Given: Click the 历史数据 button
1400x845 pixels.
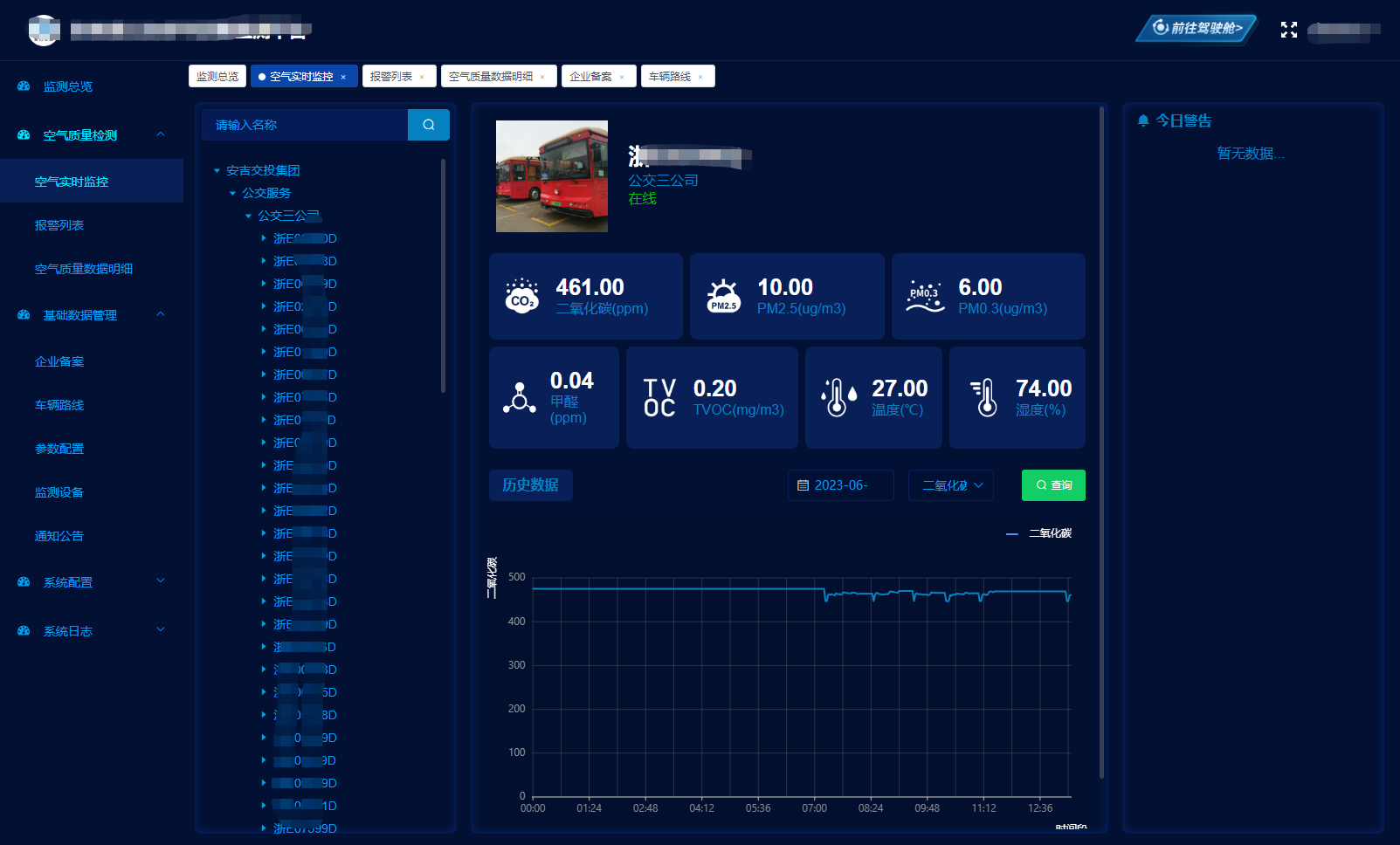Looking at the screenshot, I should click(x=530, y=485).
